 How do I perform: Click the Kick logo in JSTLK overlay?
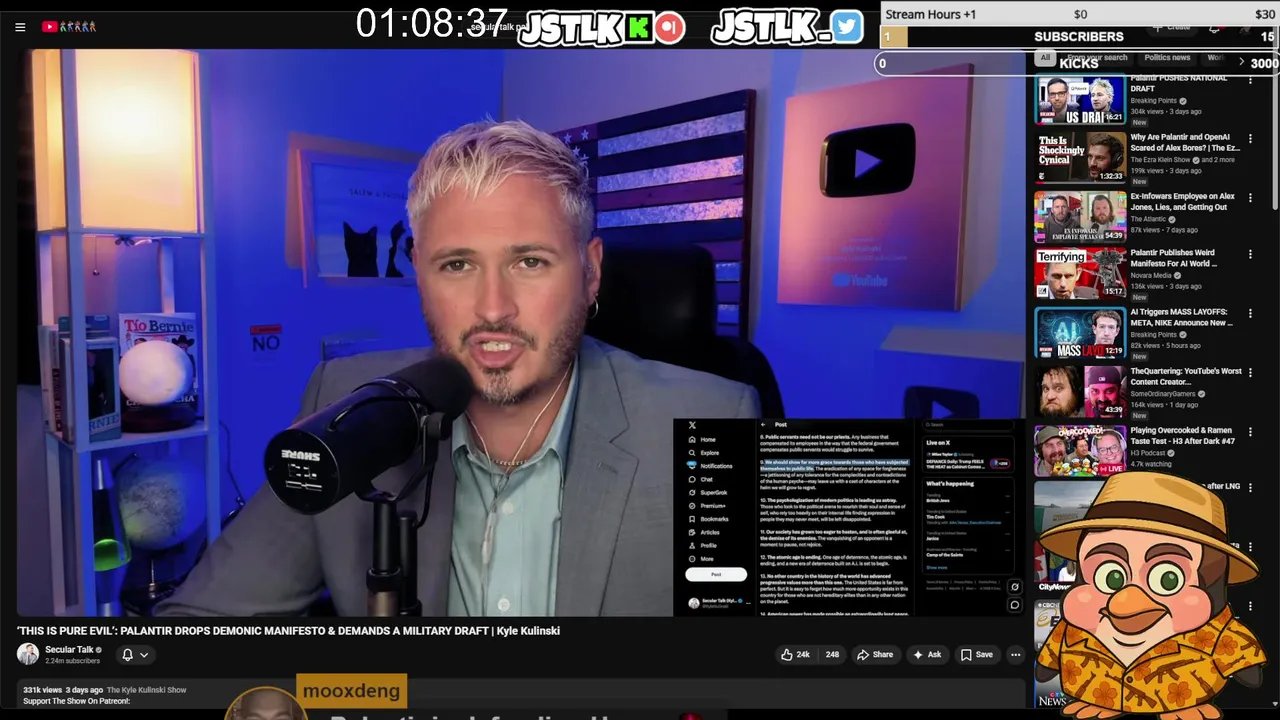(638, 28)
